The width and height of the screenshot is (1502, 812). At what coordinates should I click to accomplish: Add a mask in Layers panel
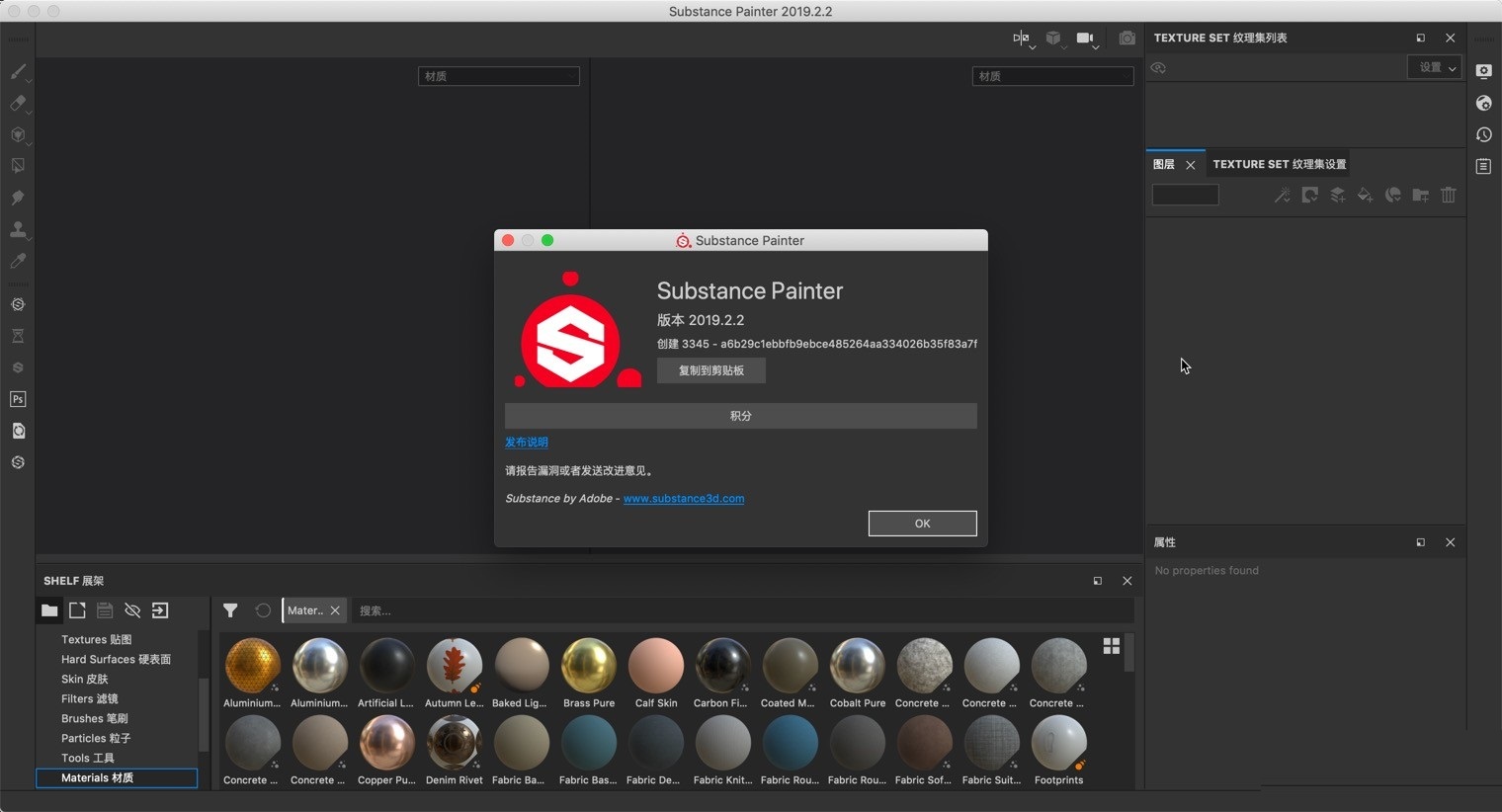point(1309,195)
